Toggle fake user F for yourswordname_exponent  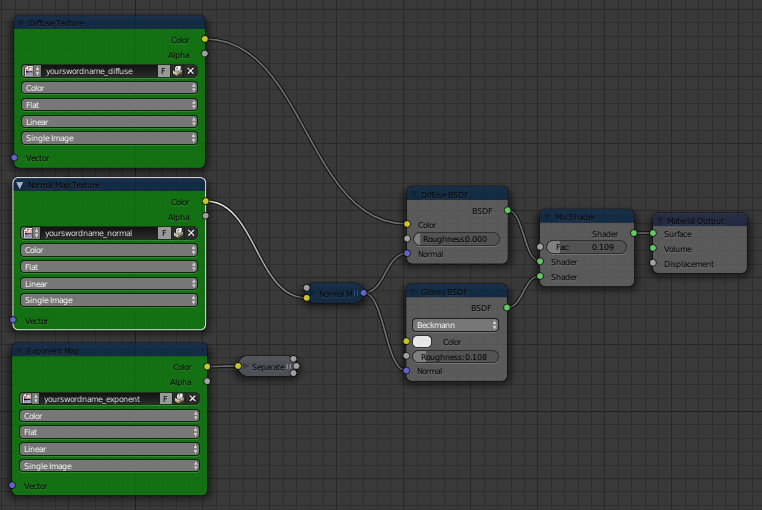[165, 399]
